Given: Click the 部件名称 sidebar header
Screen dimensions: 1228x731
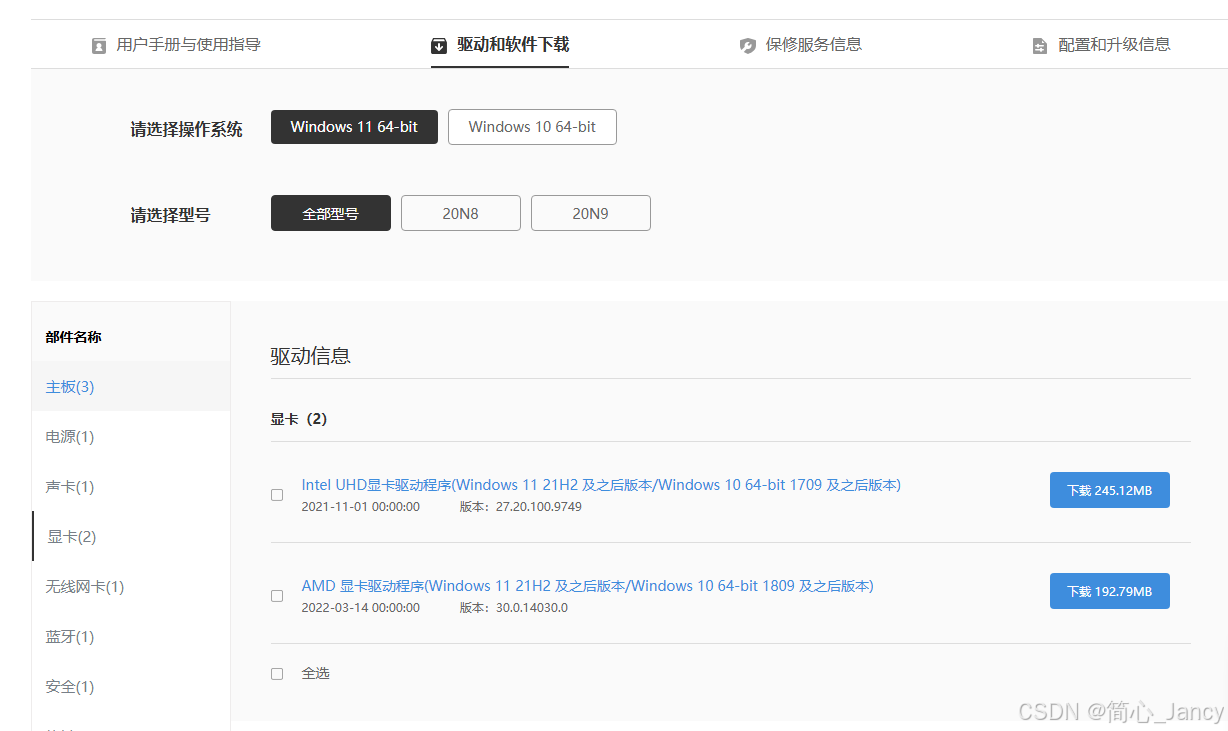Looking at the screenshot, I should click(73, 337).
